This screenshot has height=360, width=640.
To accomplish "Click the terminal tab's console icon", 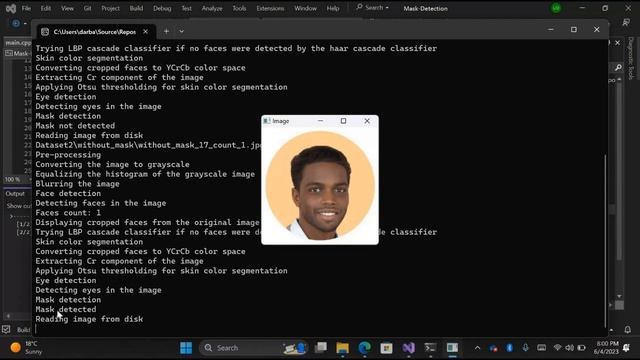I will 45,31.
